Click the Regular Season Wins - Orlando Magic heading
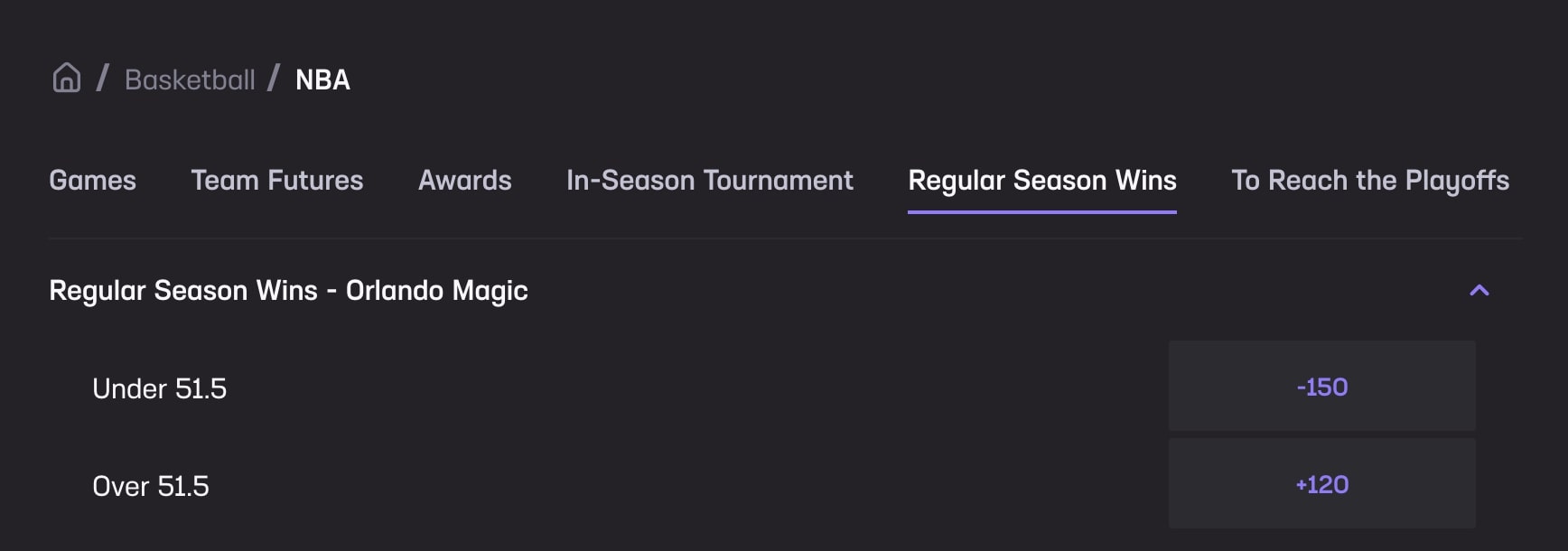The height and width of the screenshot is (551, 1568). tap(288, 290)
